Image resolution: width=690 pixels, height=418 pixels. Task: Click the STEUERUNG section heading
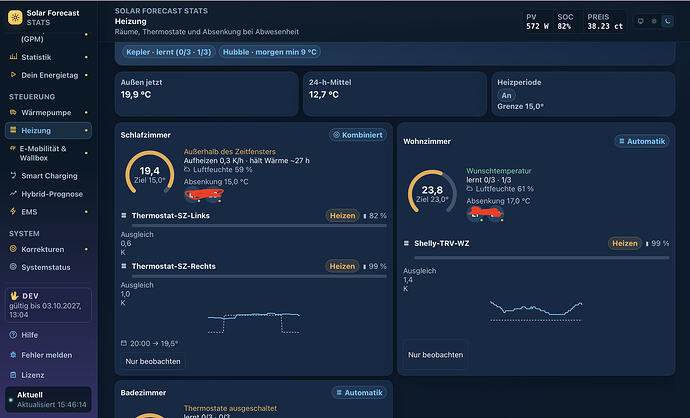tap(32, 96)
